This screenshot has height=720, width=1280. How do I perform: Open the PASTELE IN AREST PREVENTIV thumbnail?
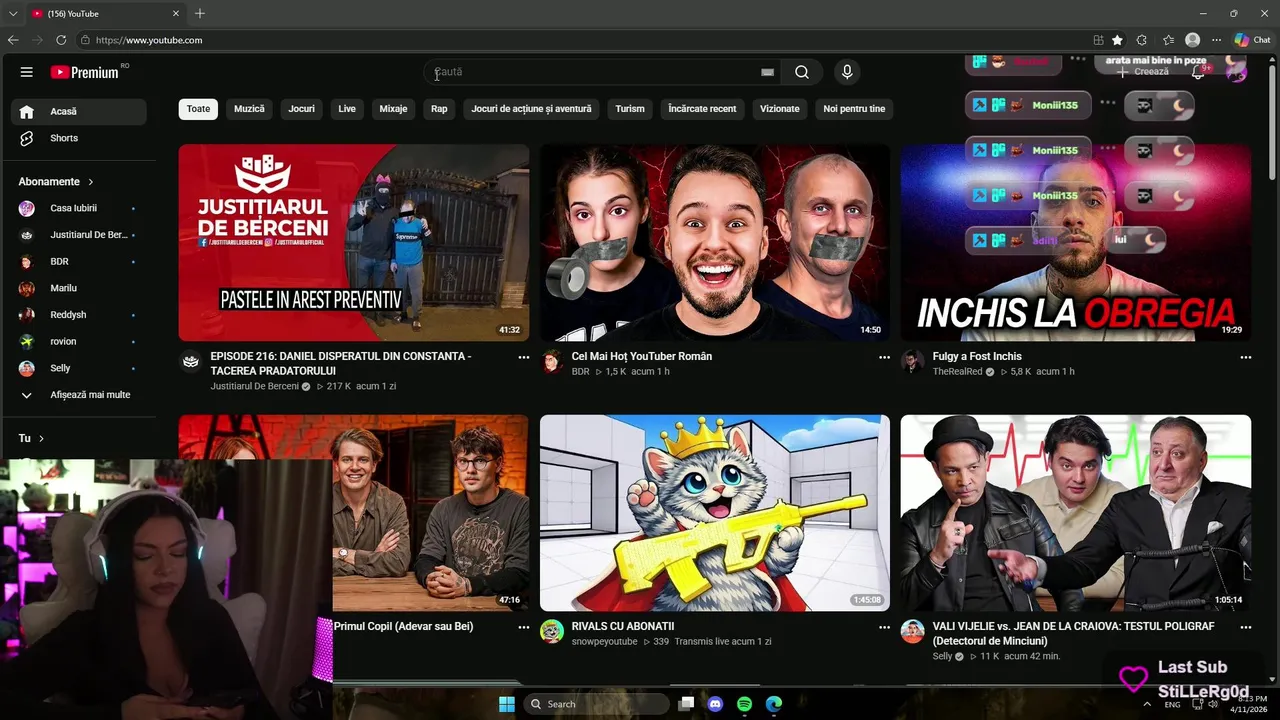point(354,243)
